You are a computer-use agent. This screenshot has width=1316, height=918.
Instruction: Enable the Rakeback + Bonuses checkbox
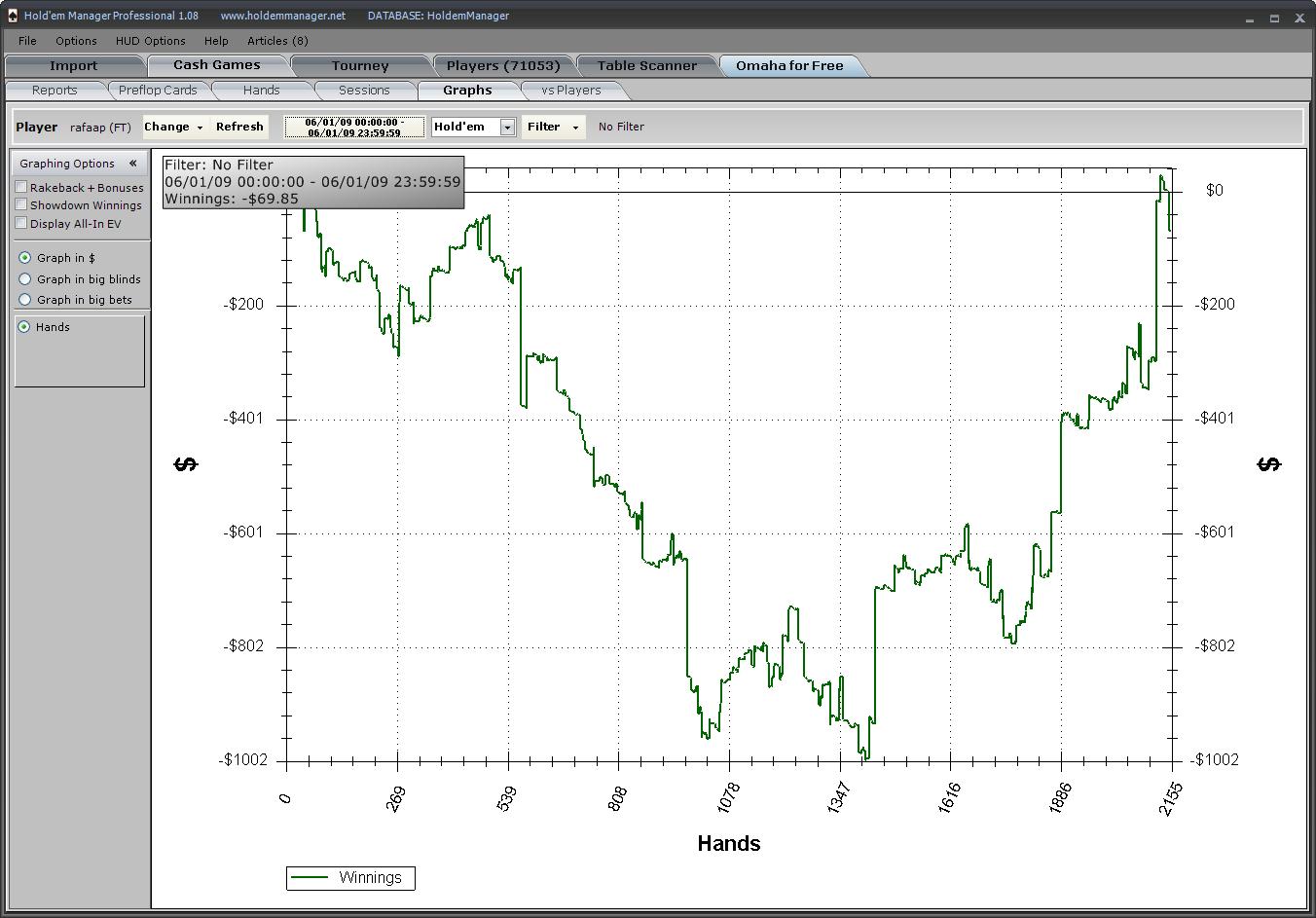20,187
